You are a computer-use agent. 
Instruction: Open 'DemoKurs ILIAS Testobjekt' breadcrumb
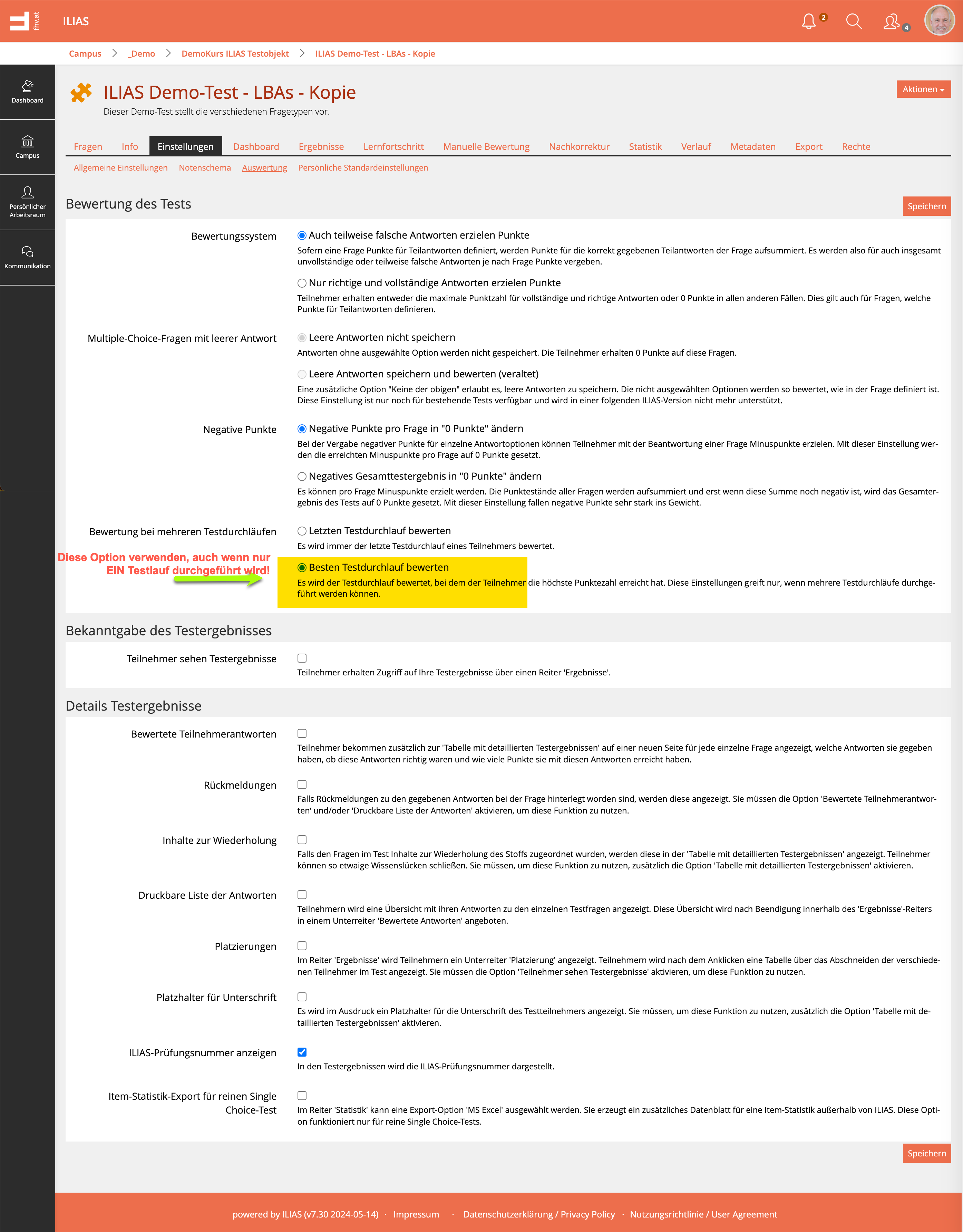click(x=235, y=54)
